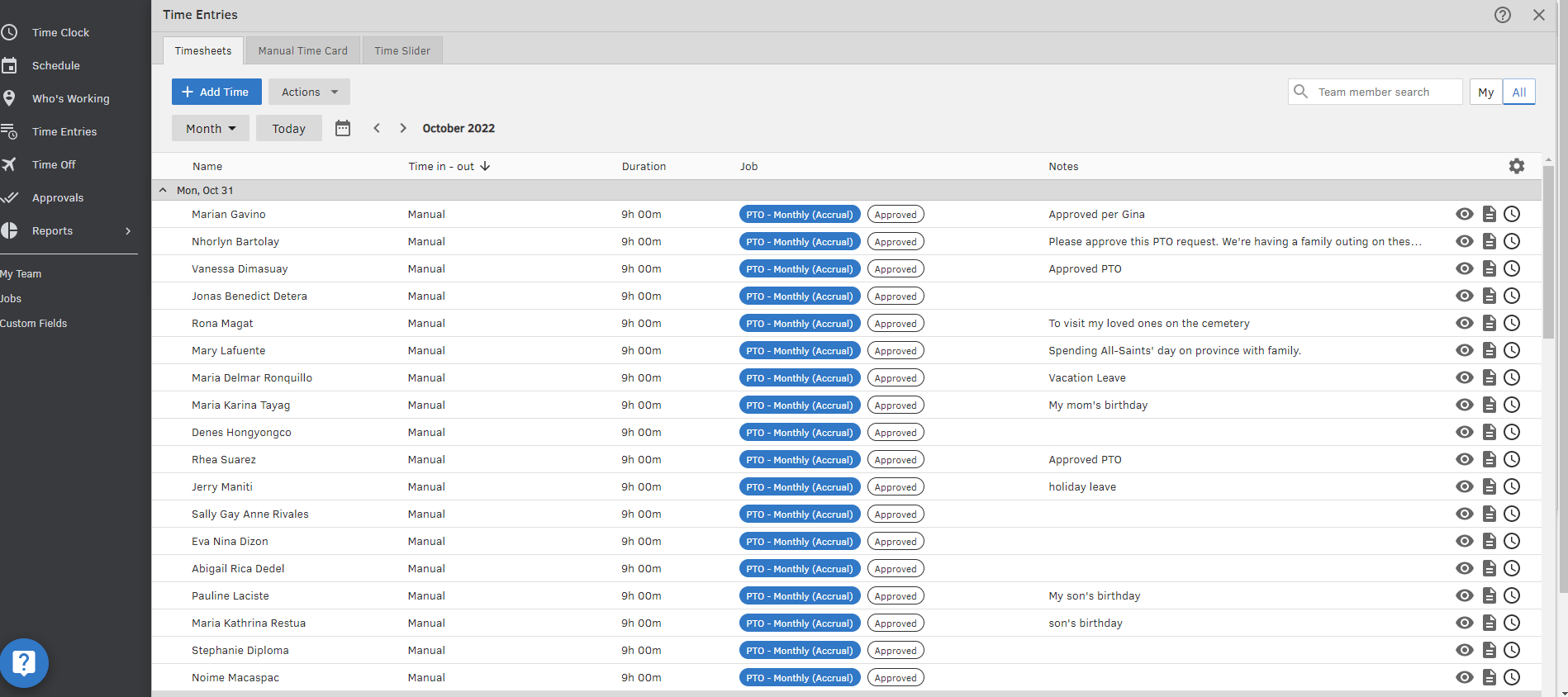The height and width of the screenshot is (697, 1568).
Task: Collapse the Mon, Oct 31 group
Action: coord(163,191)
